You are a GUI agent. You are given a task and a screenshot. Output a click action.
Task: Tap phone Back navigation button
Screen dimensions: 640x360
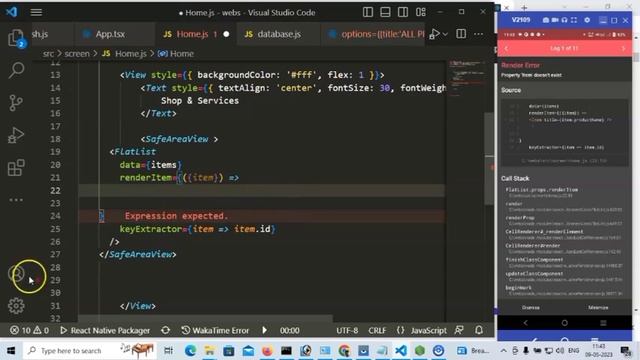click(525, 323)
